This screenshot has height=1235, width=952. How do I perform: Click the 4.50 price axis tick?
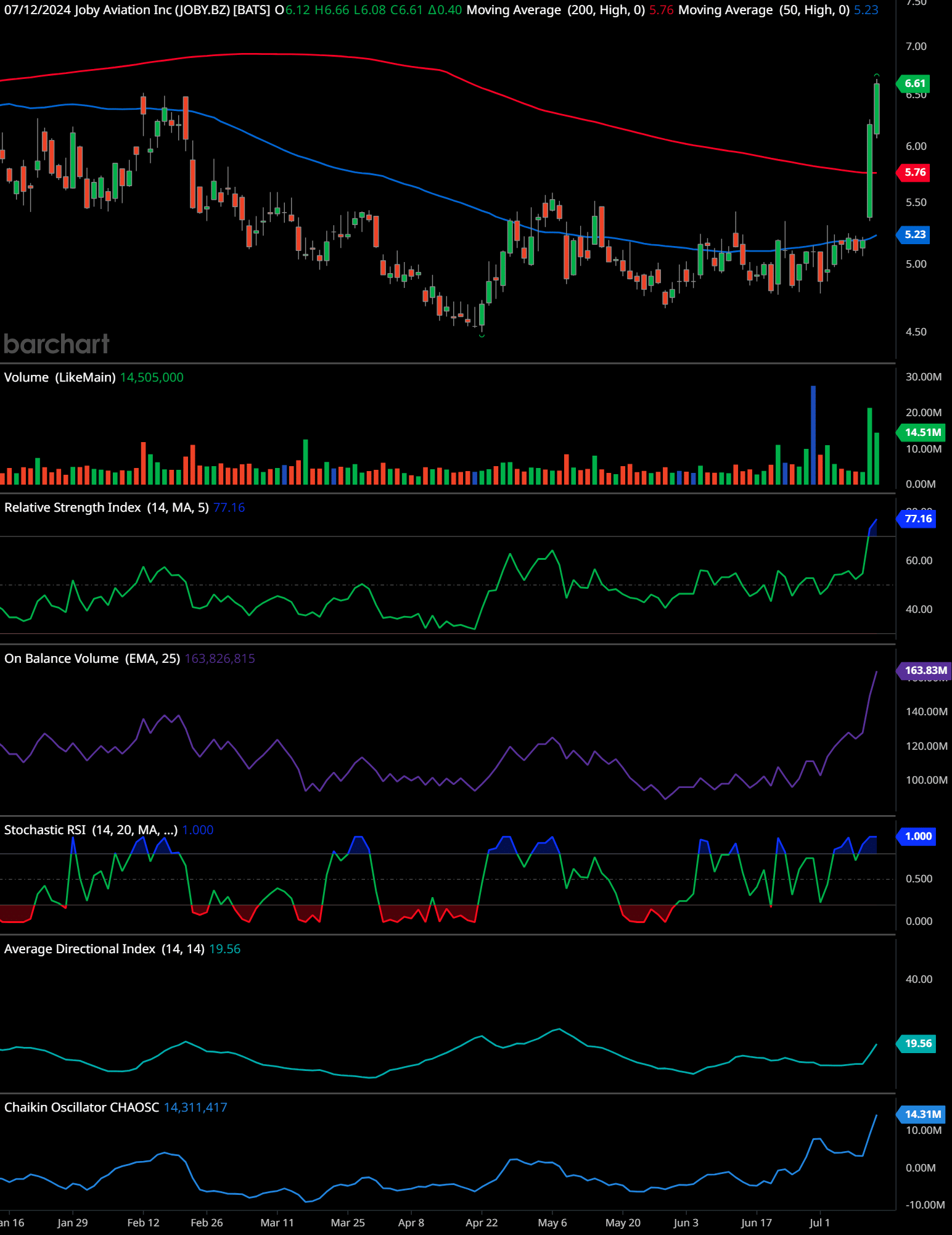[x=916, y=332]
